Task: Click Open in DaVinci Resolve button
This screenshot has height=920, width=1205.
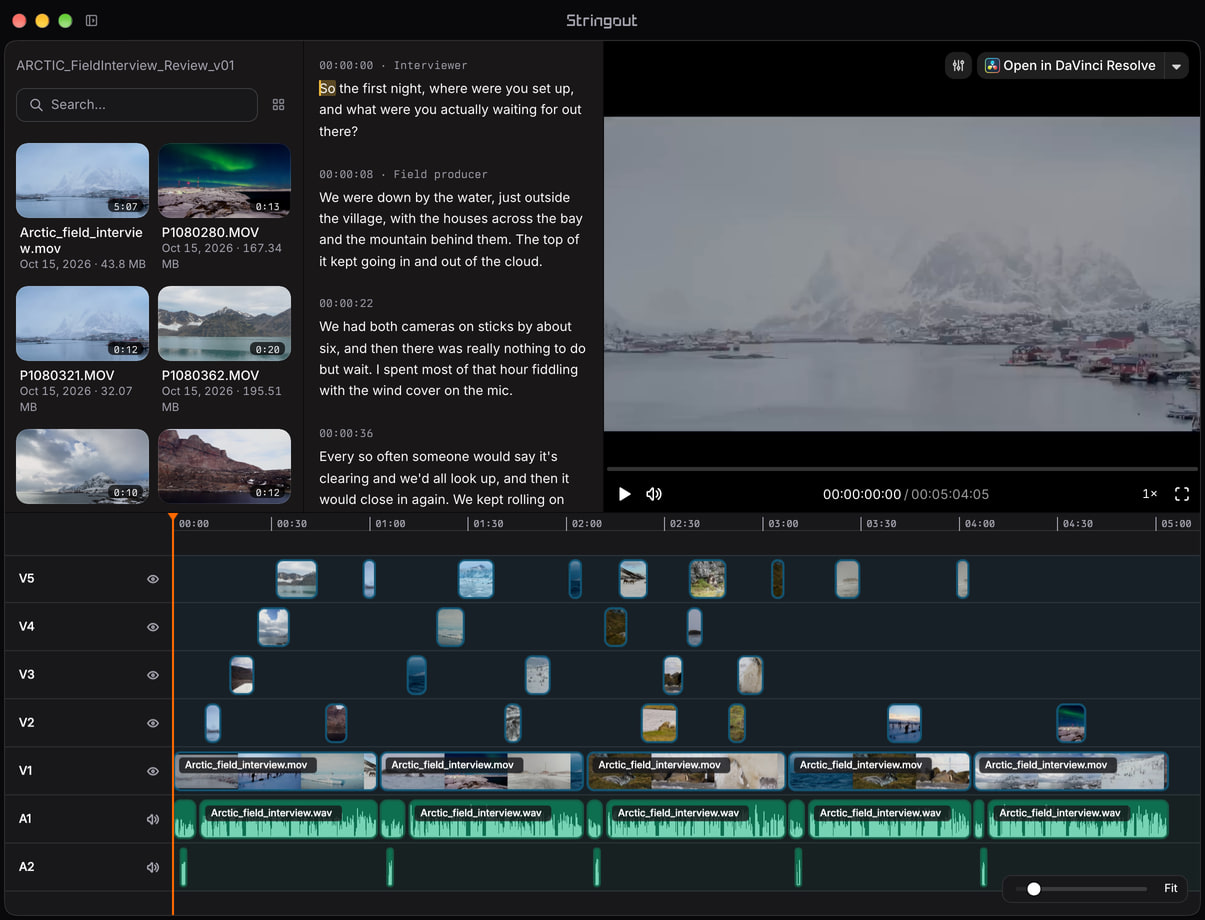Action: pos(1071,66)
